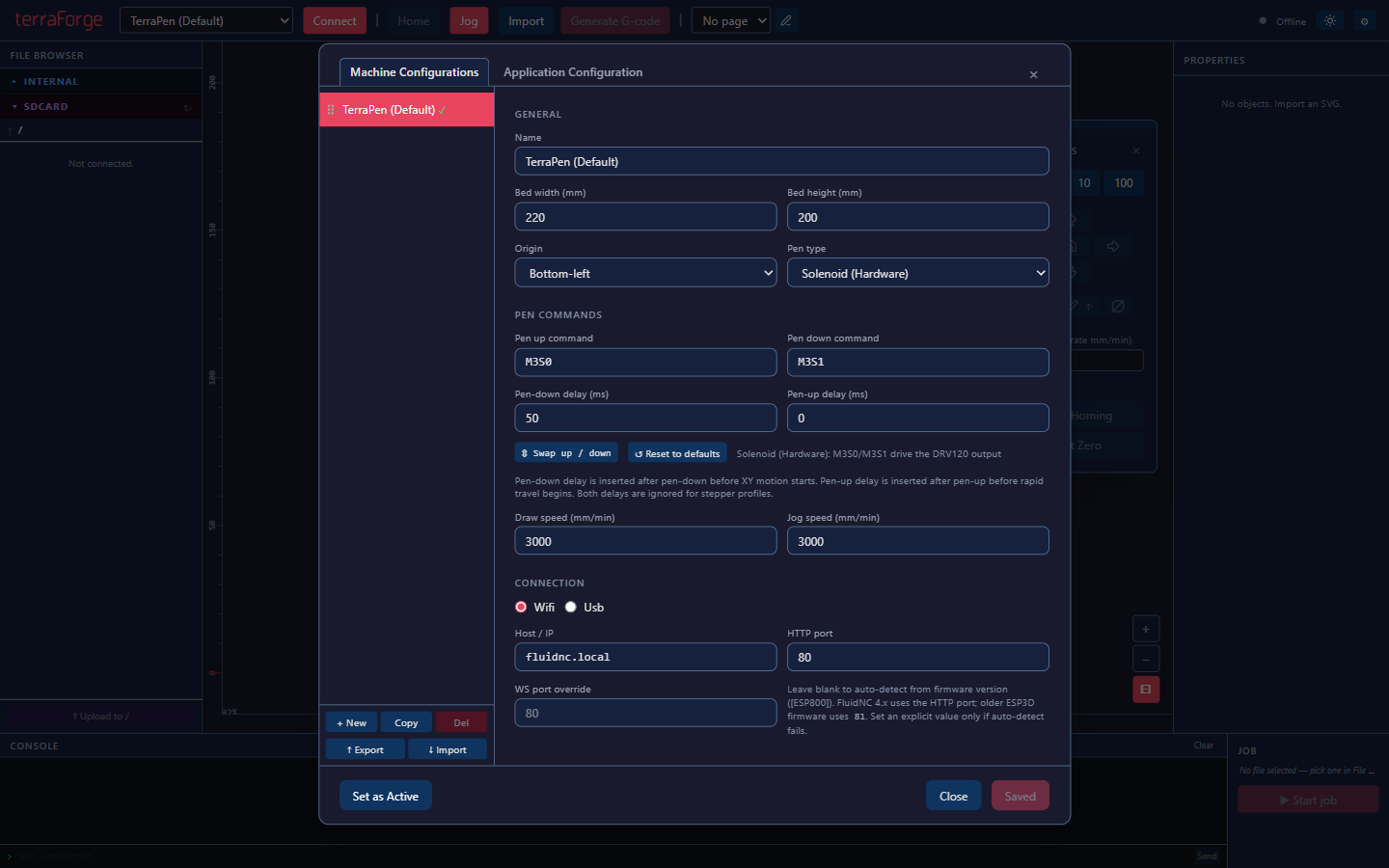This screenshot has height=868, width=1389.
Task: Click the Set as Active button
Action: point(386,796)
